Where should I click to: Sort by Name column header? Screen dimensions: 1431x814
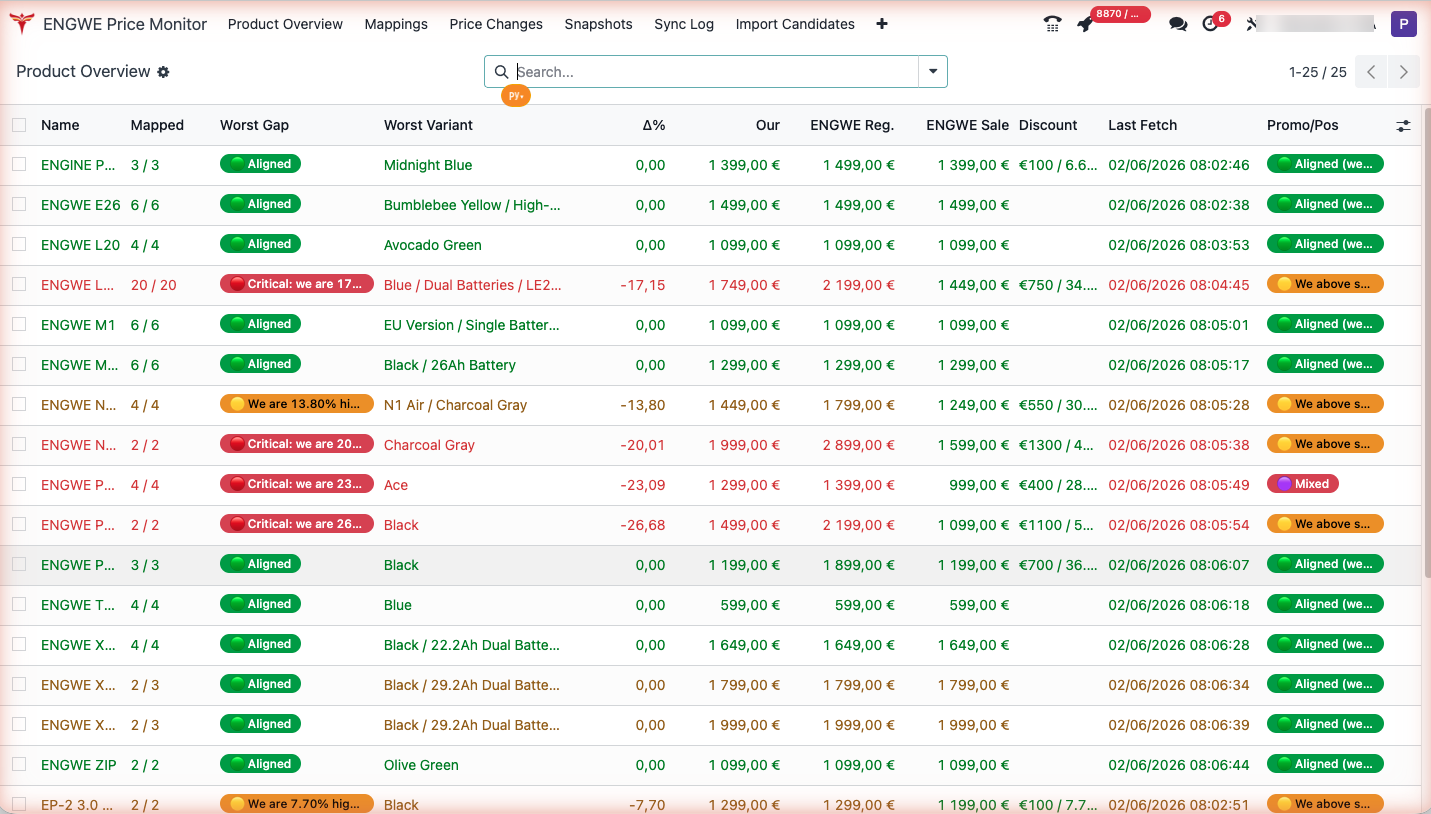click(x=60, y=125)
